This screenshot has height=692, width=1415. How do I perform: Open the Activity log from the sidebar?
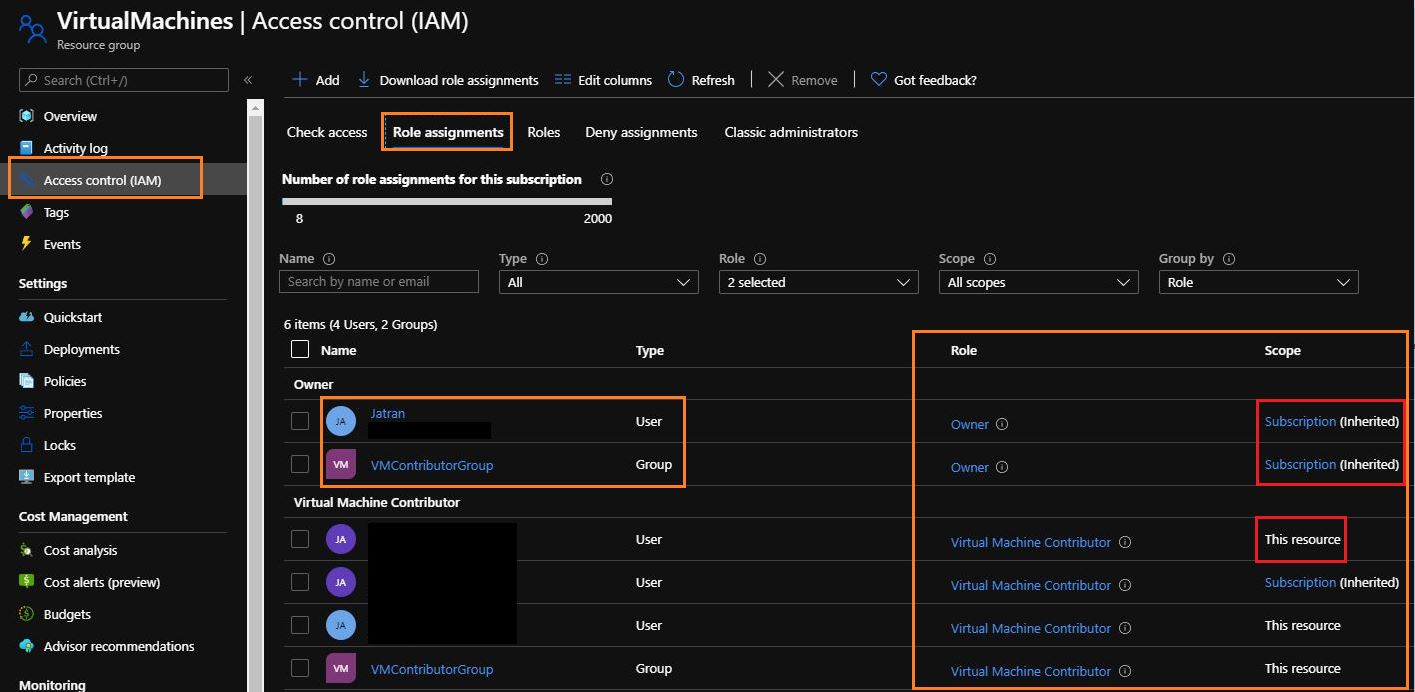pos(74,147)
